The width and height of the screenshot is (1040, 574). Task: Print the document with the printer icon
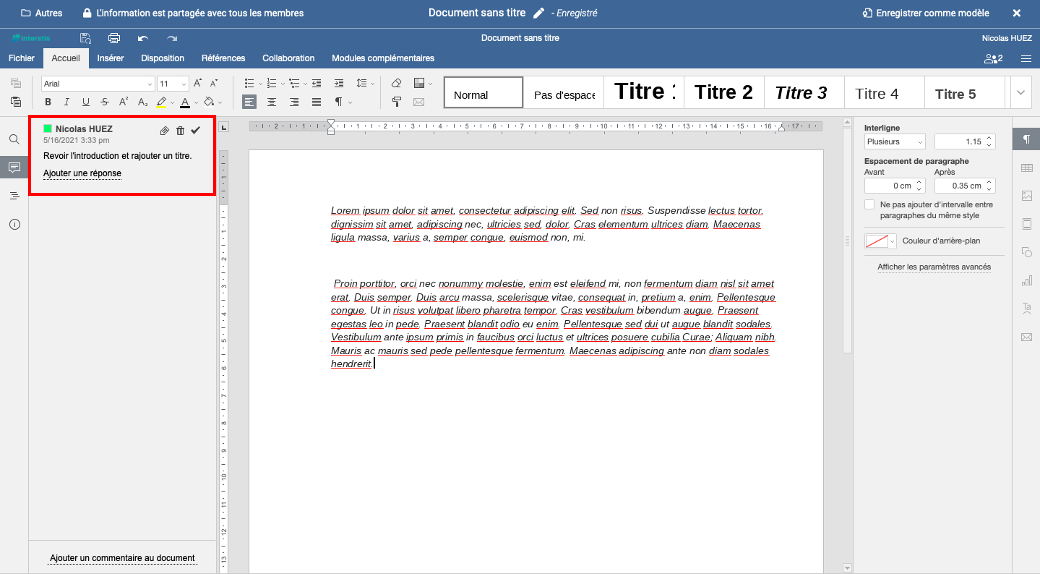point(114,38)
